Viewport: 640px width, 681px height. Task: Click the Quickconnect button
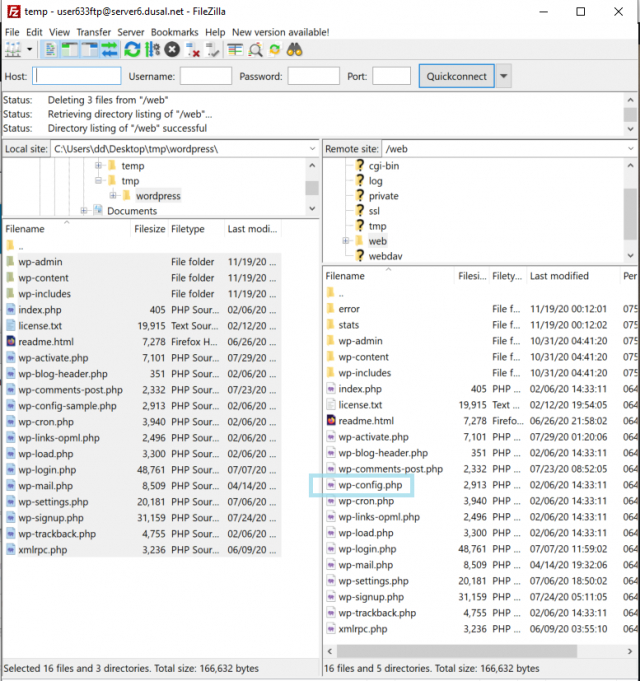(x=456, y=76)
